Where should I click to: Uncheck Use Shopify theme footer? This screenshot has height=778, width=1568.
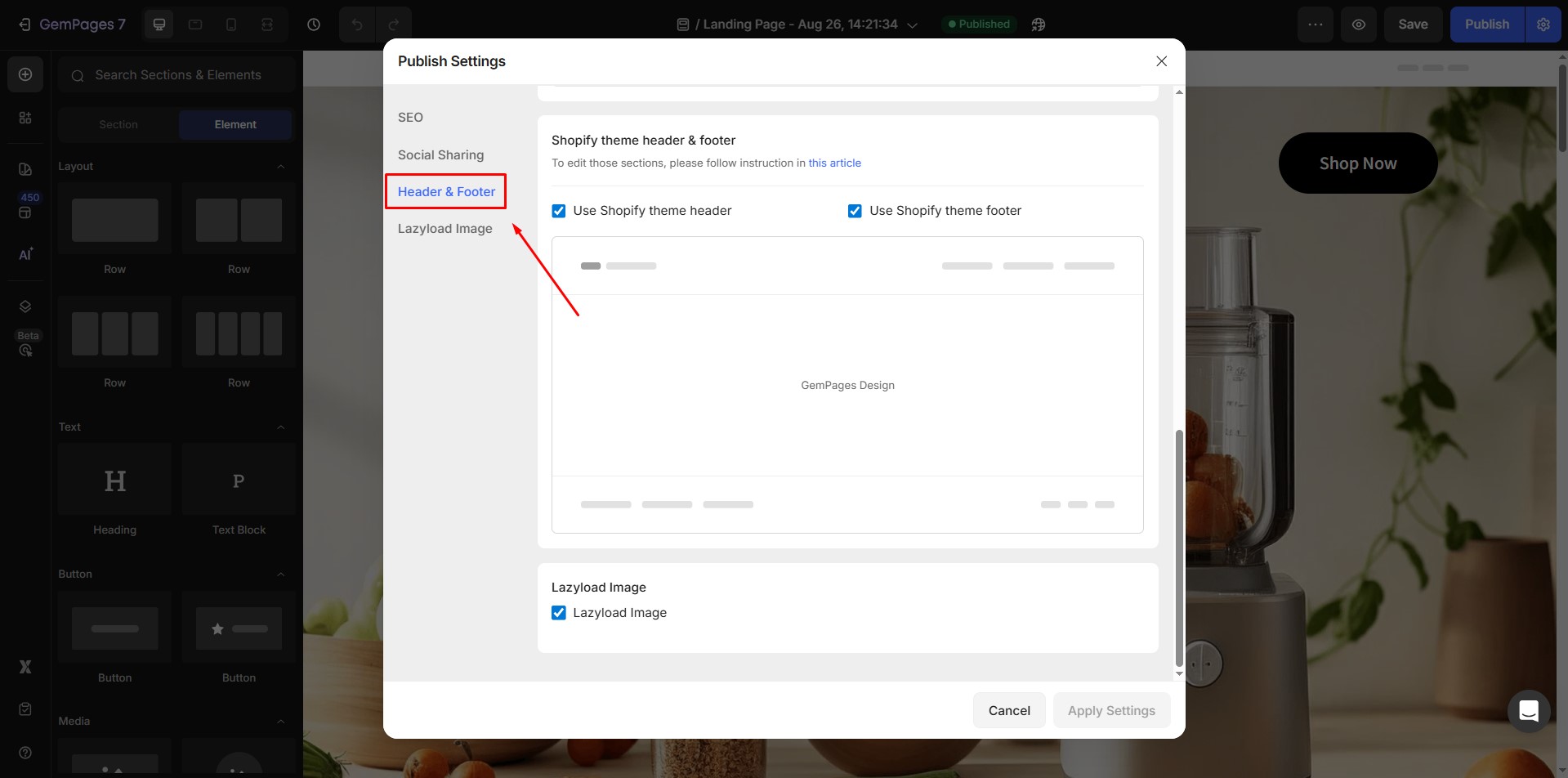[855, 210]
